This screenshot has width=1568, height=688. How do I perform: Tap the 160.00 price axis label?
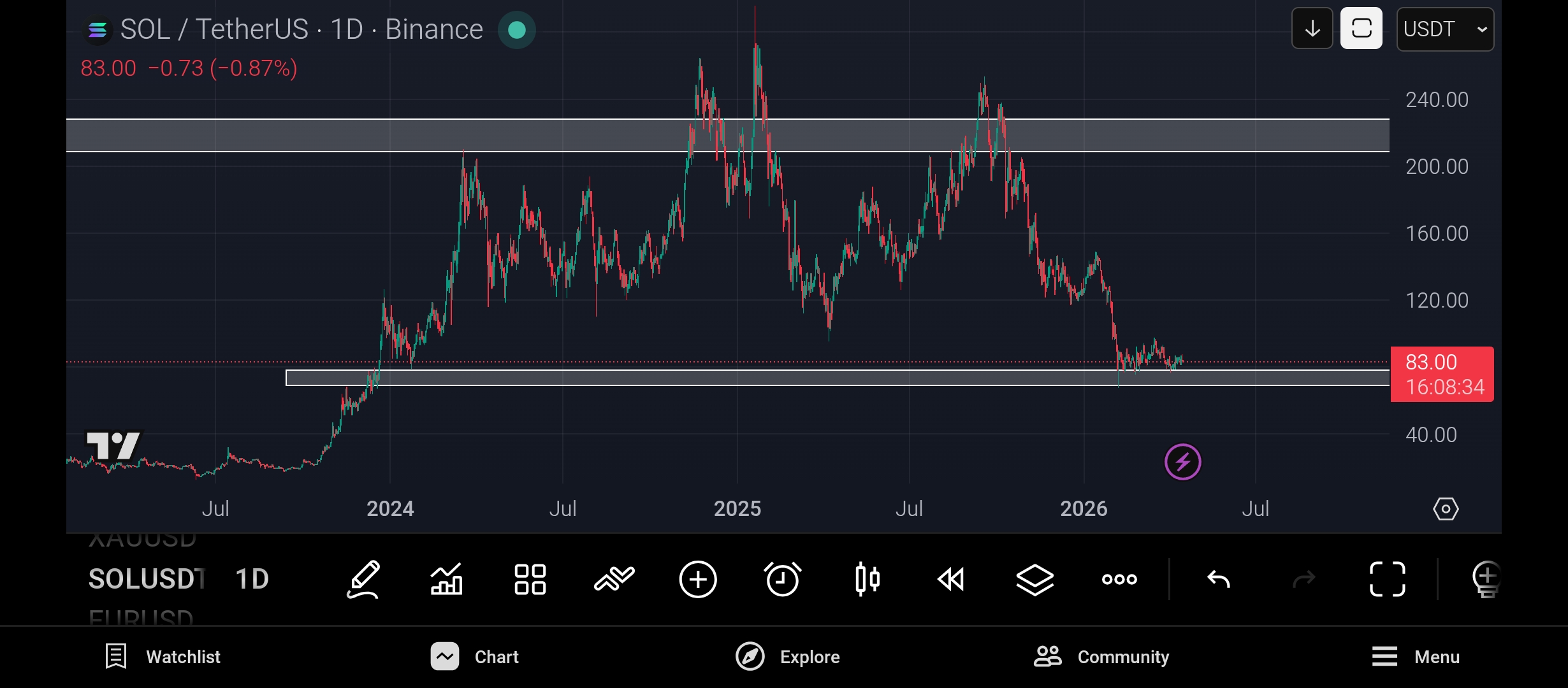point(1437,234)
